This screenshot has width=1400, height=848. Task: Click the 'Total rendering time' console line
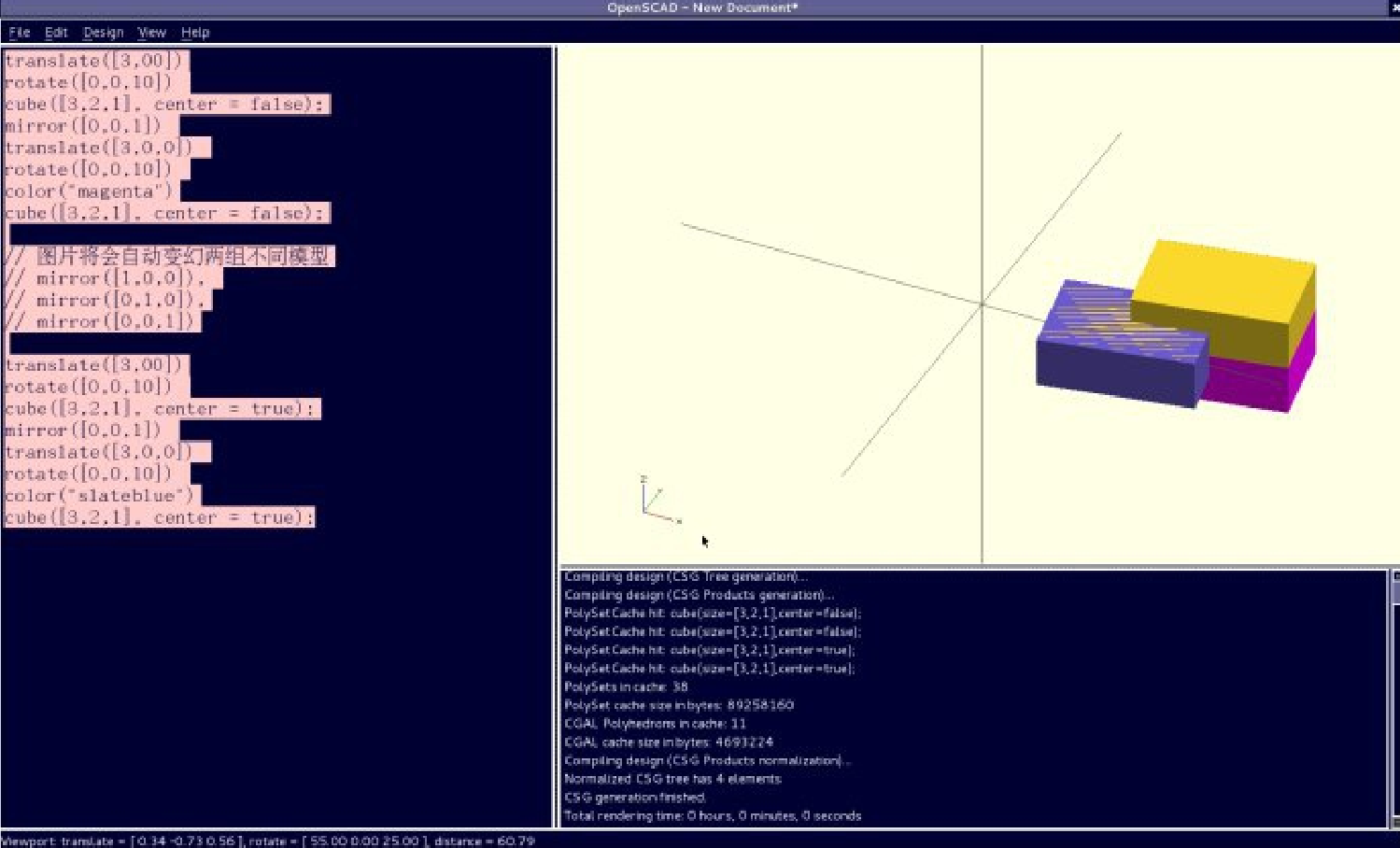[x=712, y=816]
